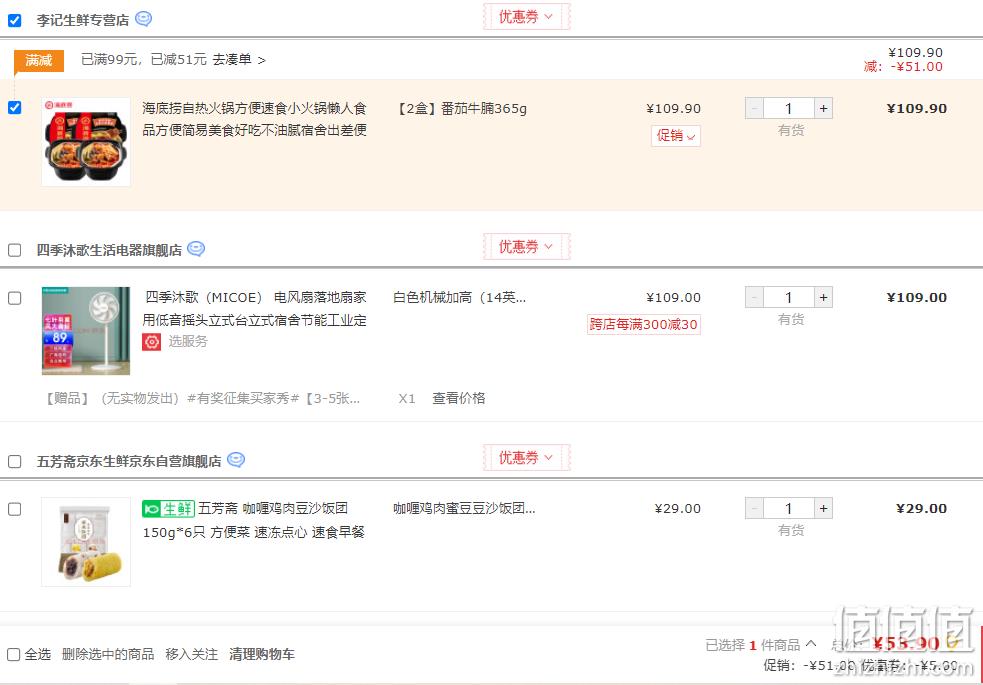The height and width of the screenshot is (685, 983).
Task: Click 清理购物车 at the bottom
Action: [261, 654]
